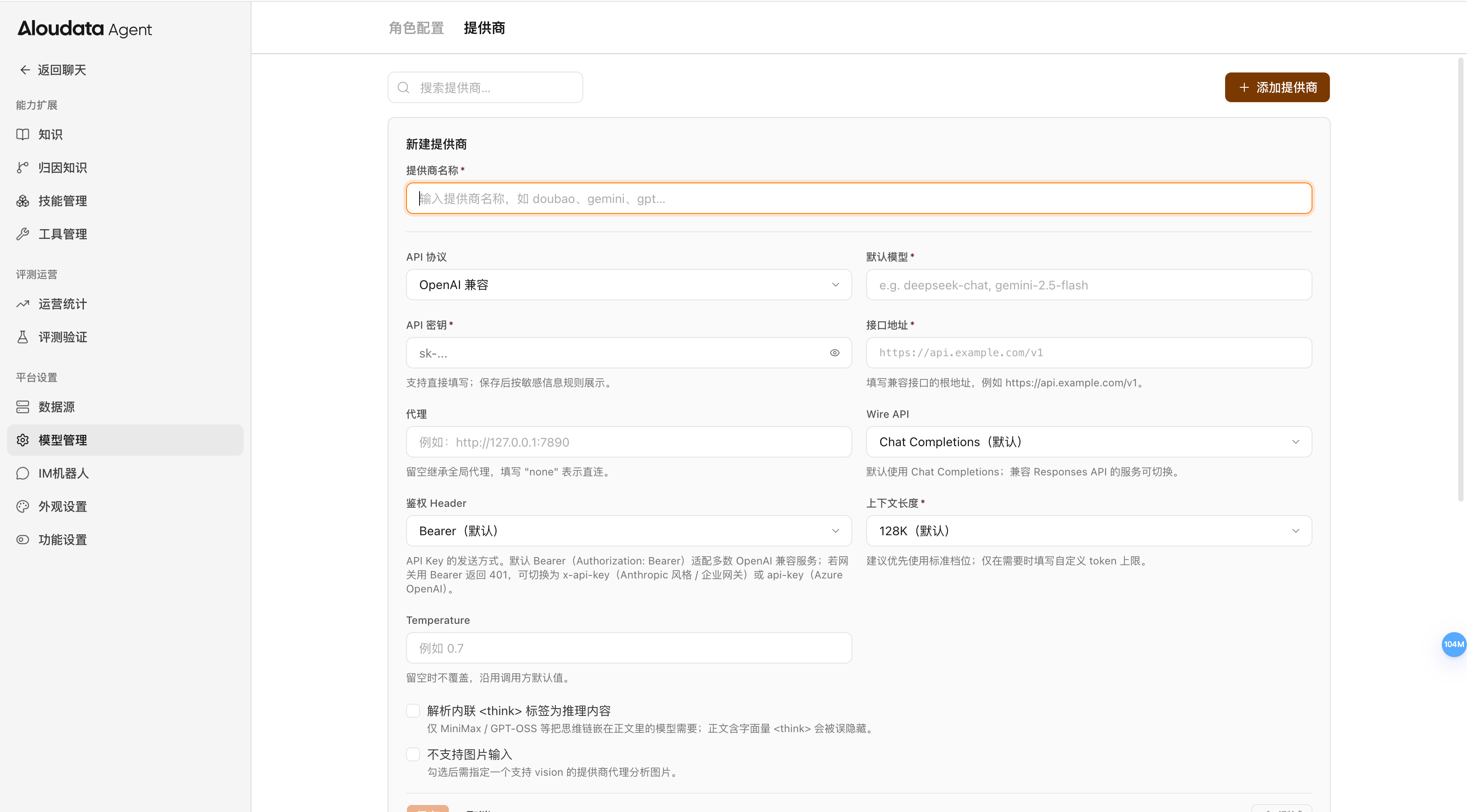Click the 添加提供商 button
Viewport: 1467px width, 812px height.
[x=1277, y=87]
